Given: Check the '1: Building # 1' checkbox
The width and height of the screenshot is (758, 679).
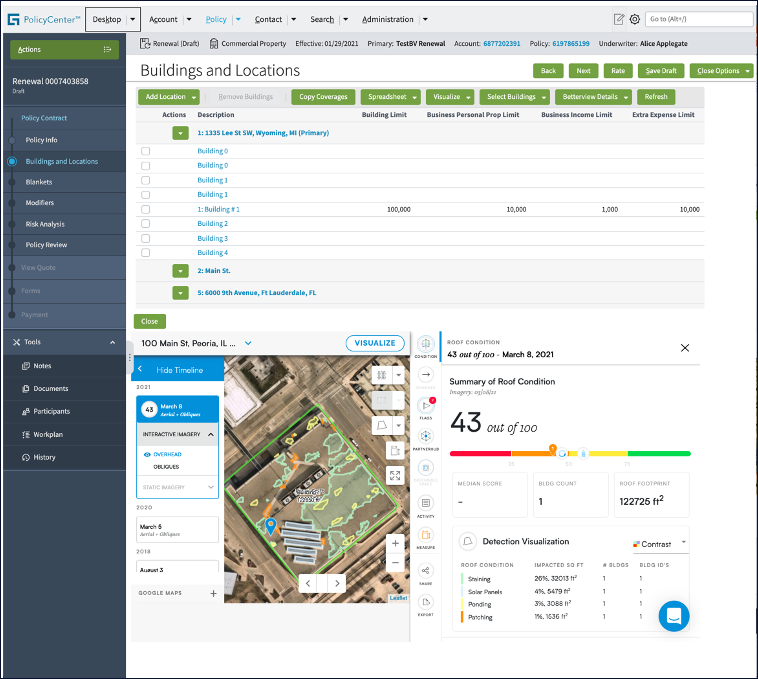Looking at the screenshot, I should [x=146, y=209].
